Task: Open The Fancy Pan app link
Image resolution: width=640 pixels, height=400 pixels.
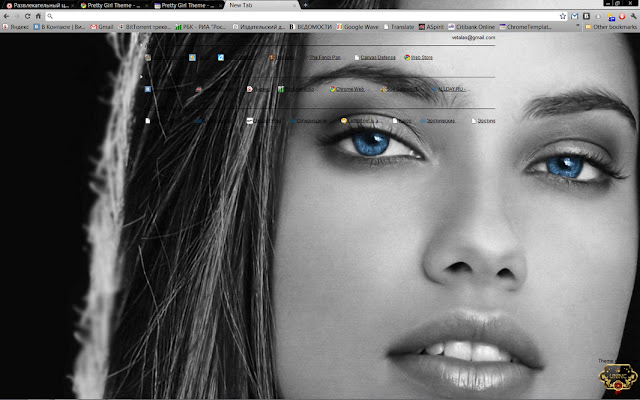Action: 325,58
